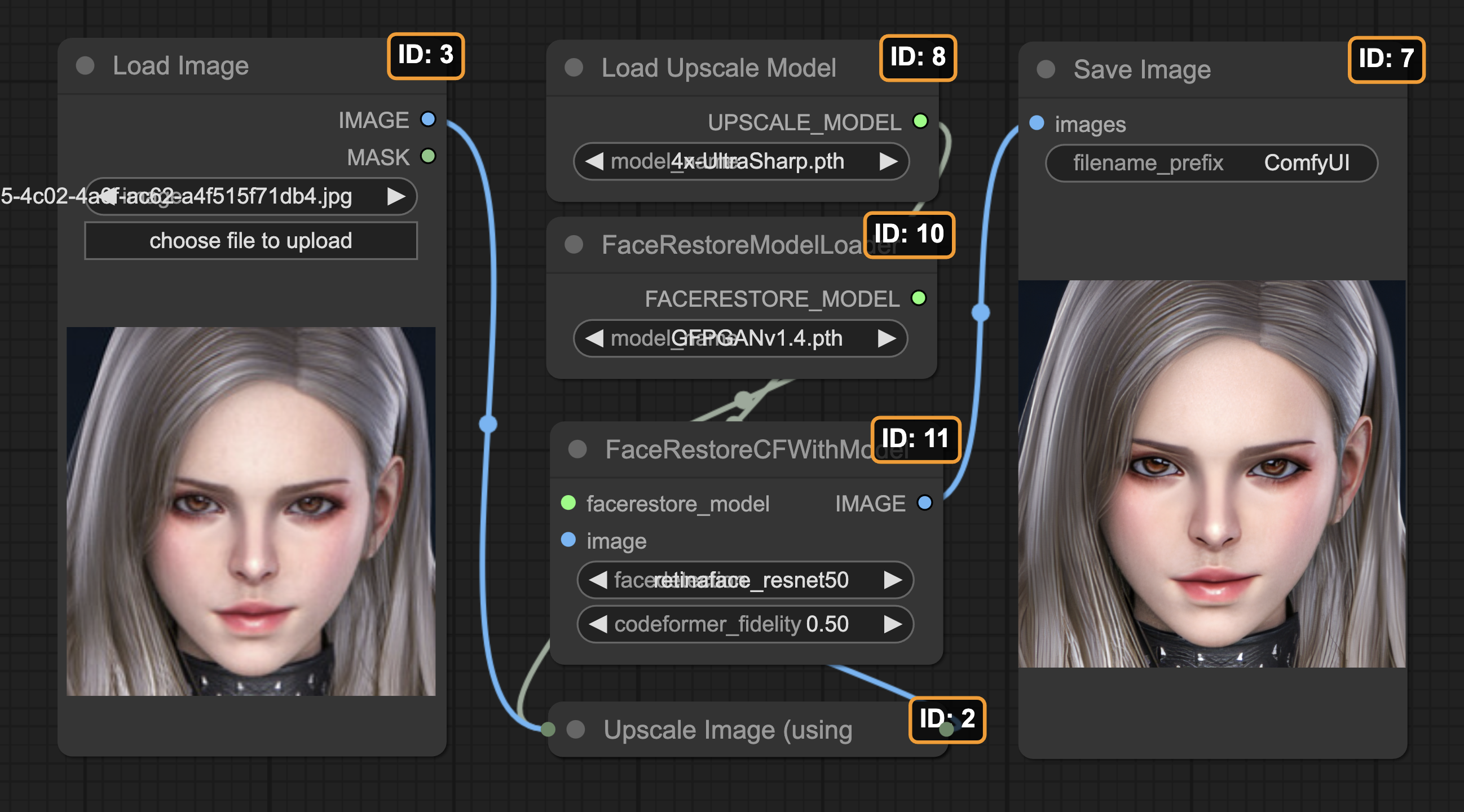
Task: Click the images input socket on Save Image
Action: coord(1037,123)
